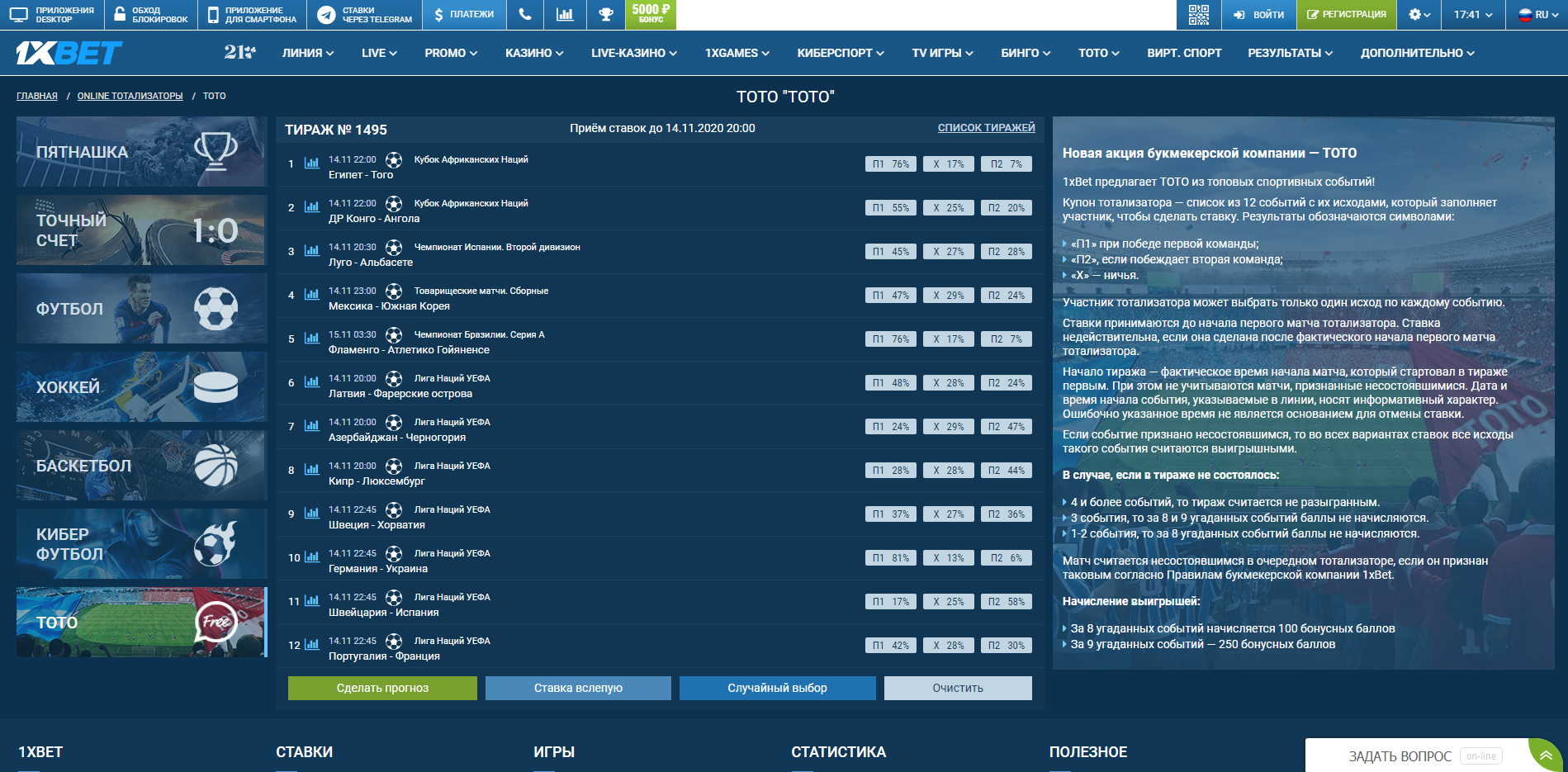Select П1 47% for Мексика - Южная Корея

pos(891,296)
